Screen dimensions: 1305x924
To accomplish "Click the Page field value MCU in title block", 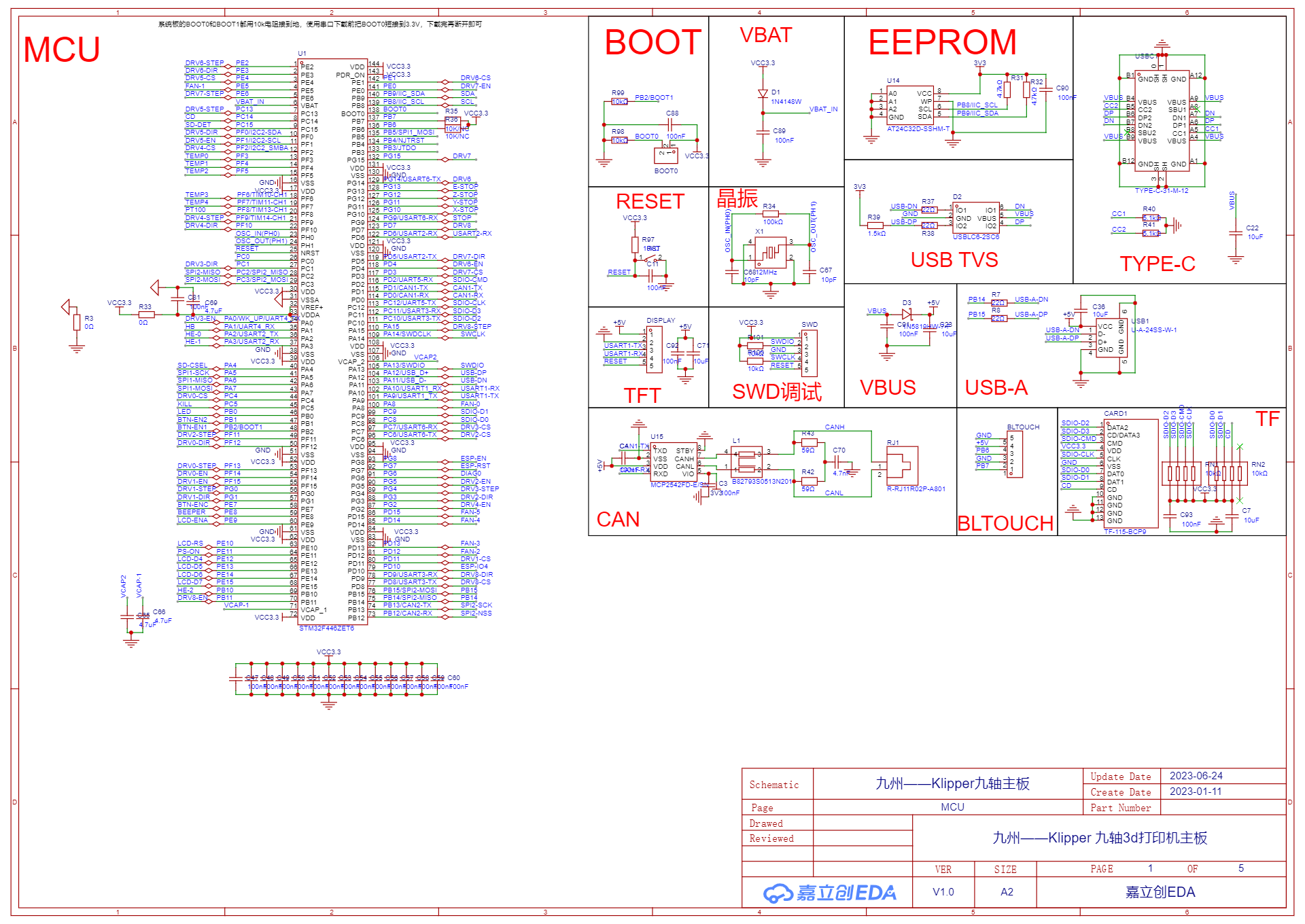I will tap(952, 807).
